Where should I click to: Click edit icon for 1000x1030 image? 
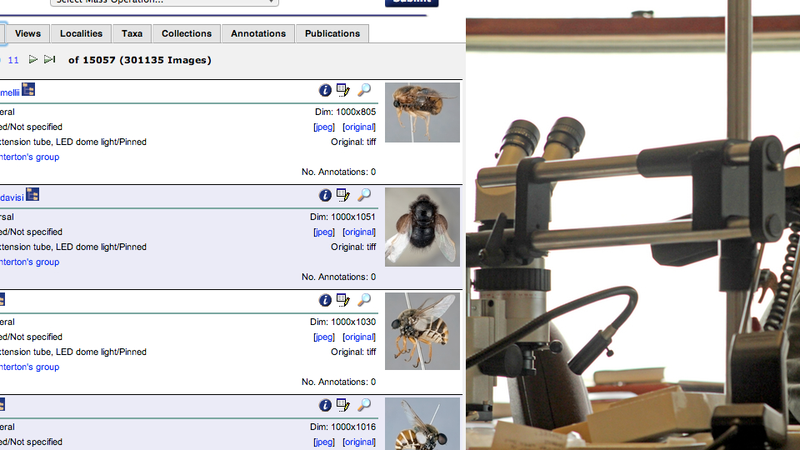click(x=343, y=301)
